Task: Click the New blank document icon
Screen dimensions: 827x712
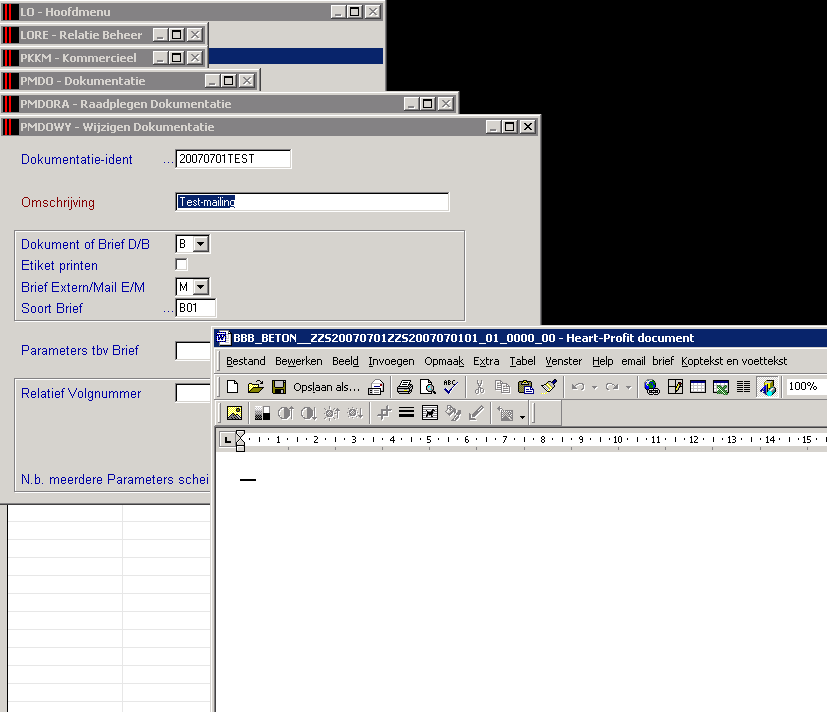Action: [232, 387]
